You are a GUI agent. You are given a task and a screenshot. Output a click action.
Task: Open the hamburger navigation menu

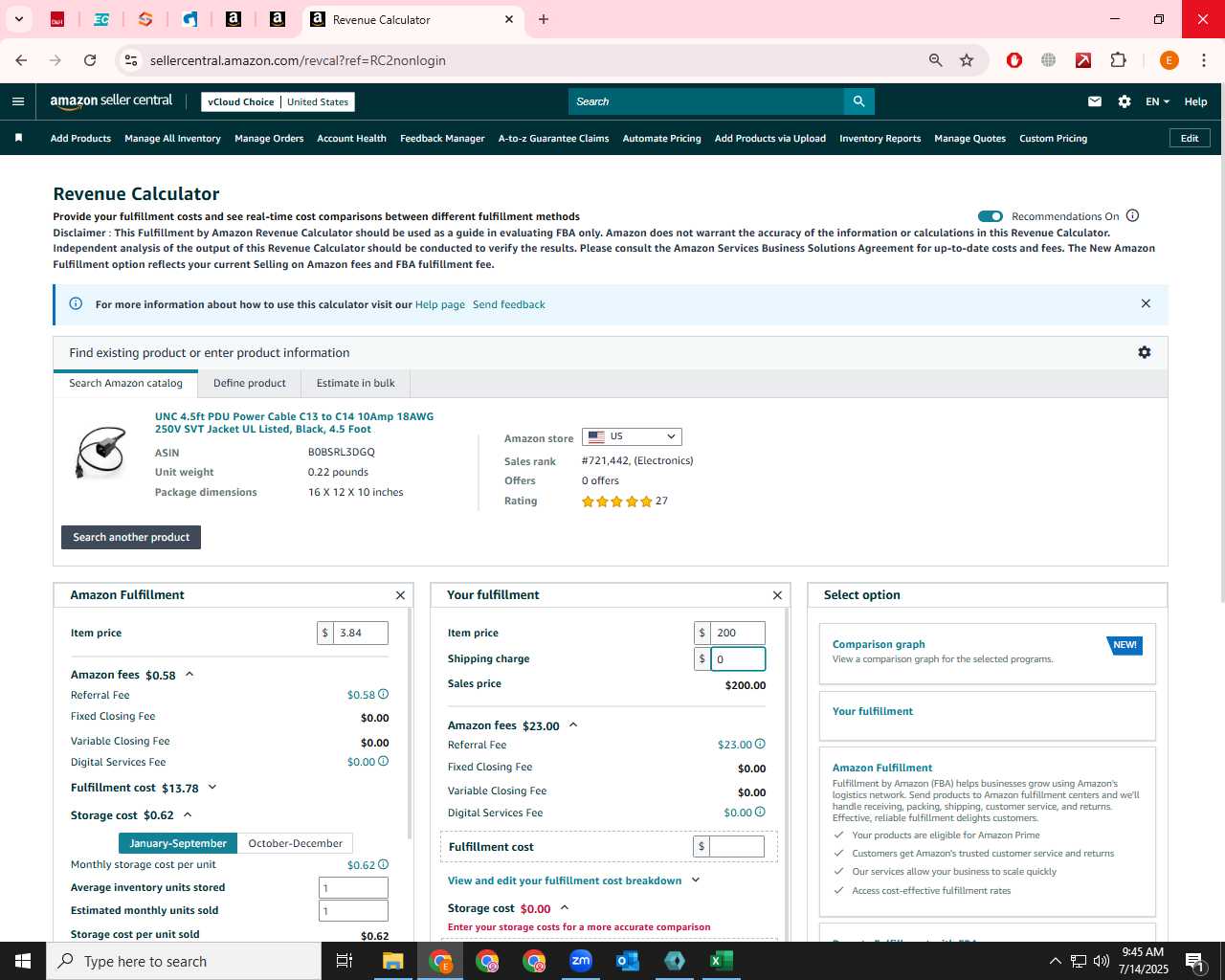click(x=18, y=101)
